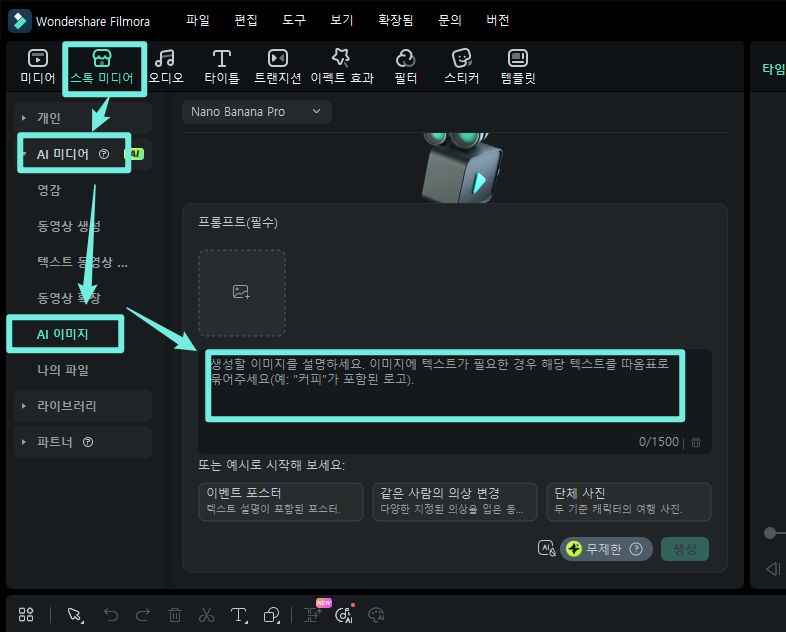Open the 버전 menu
This screenshot has height=632, width=786.
click(x=498, y=21)
